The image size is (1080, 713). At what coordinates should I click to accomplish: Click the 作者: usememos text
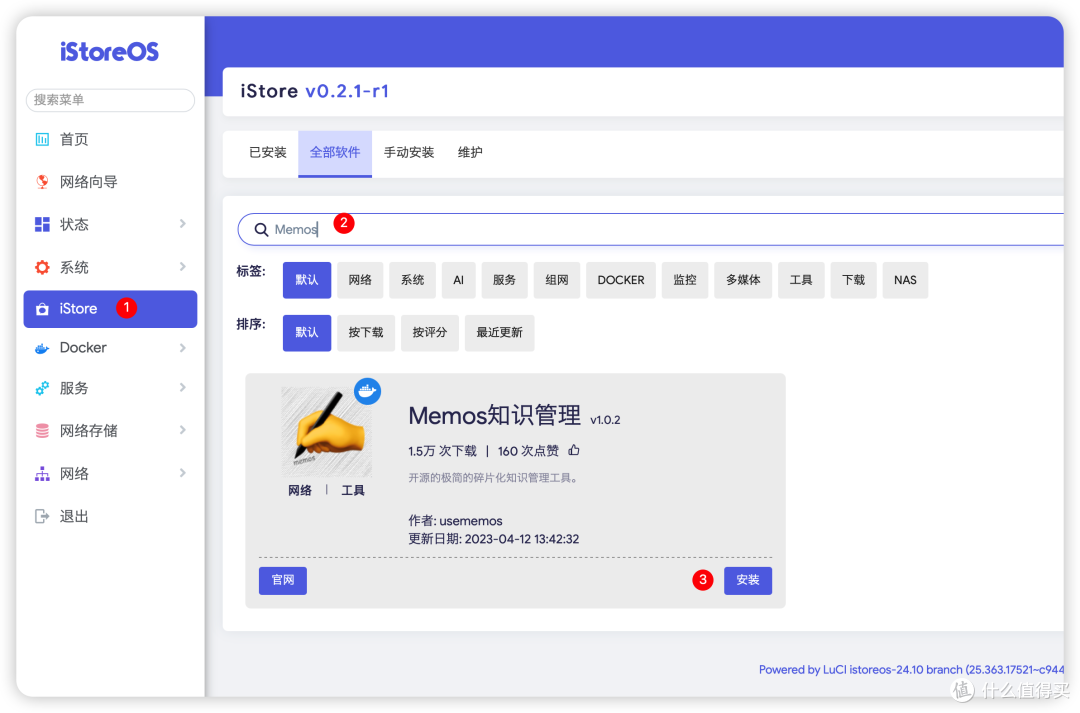coord(455,521)
